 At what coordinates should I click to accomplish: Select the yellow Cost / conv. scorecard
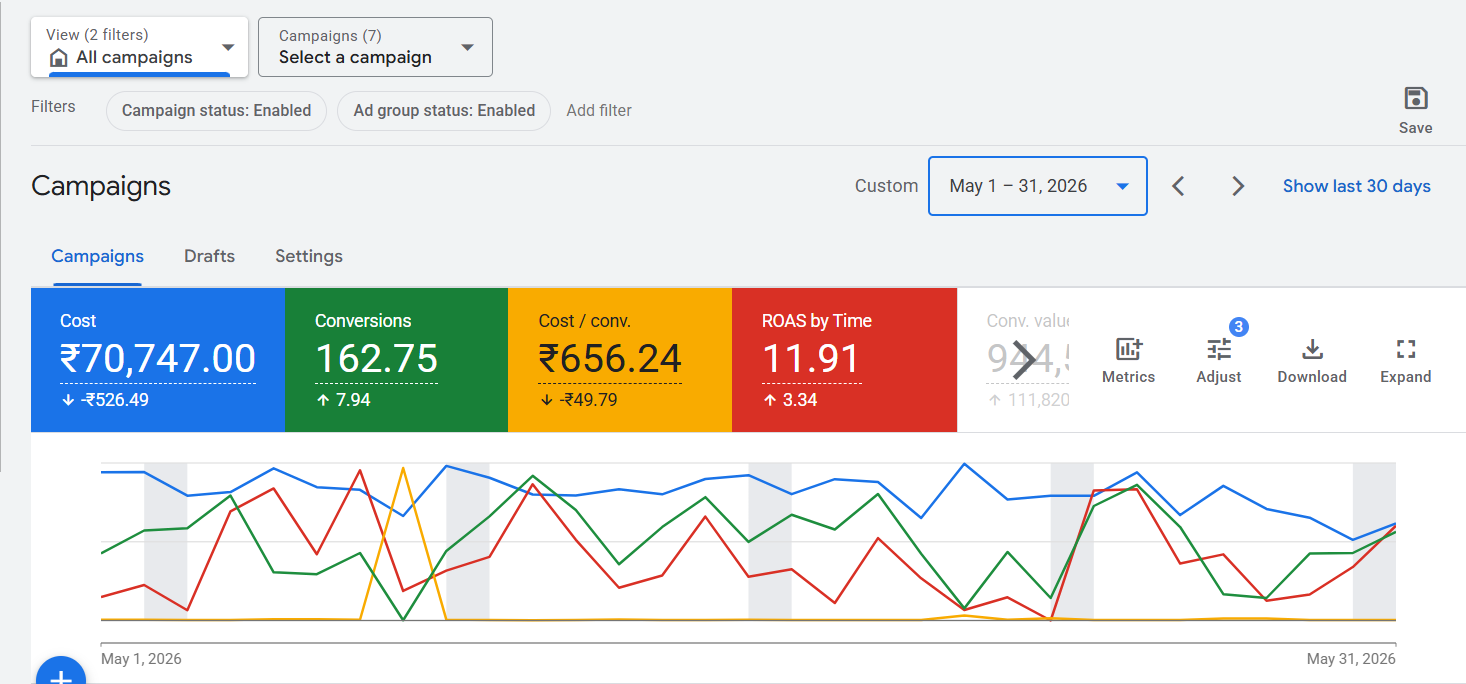(620, 360)
